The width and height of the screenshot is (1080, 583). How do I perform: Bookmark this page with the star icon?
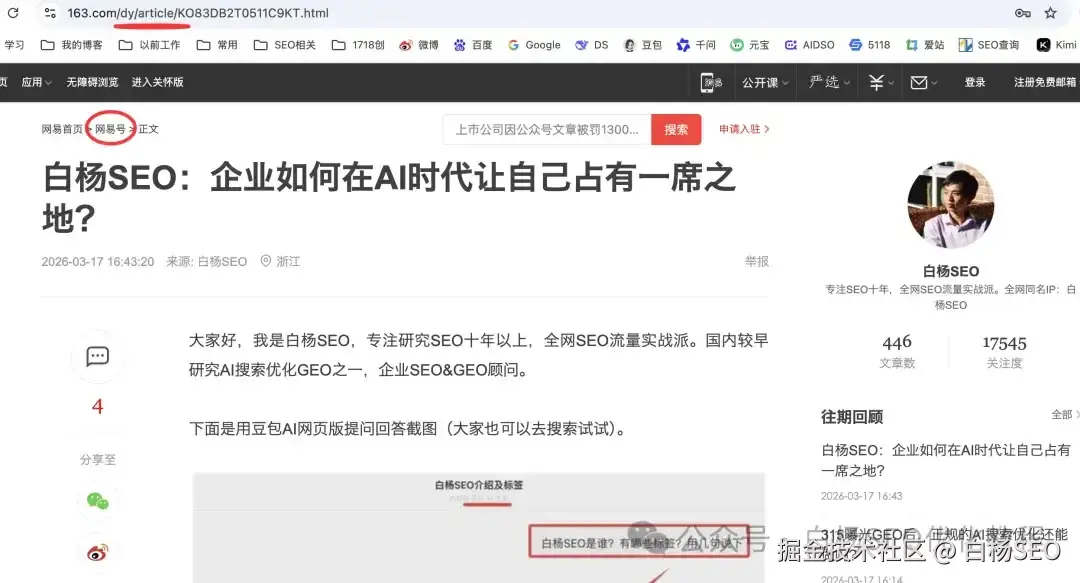click(1050, 12)
